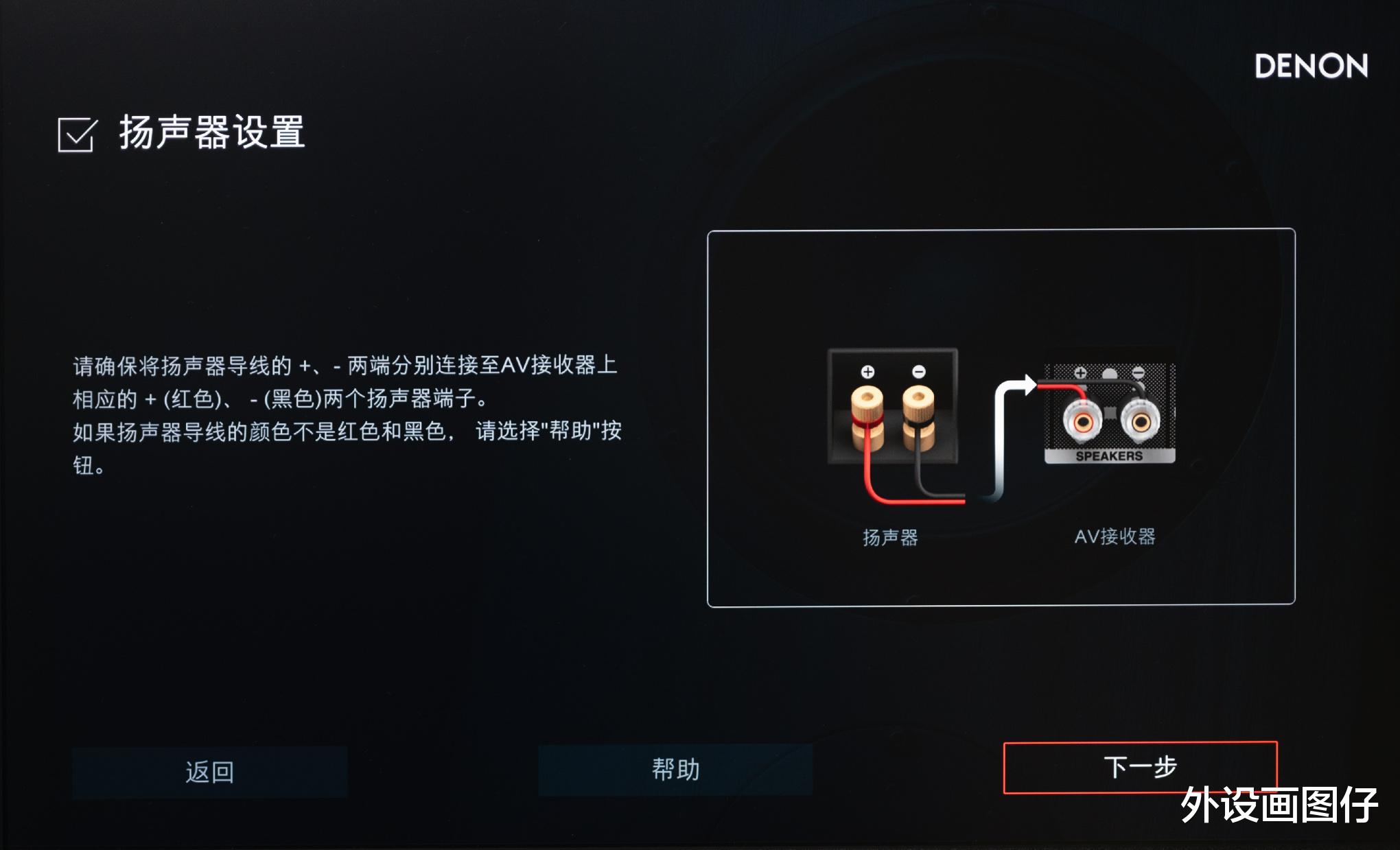Click the minus symbol above speaker terminal
Screen dimensions: 1400x850
[919, 372]
